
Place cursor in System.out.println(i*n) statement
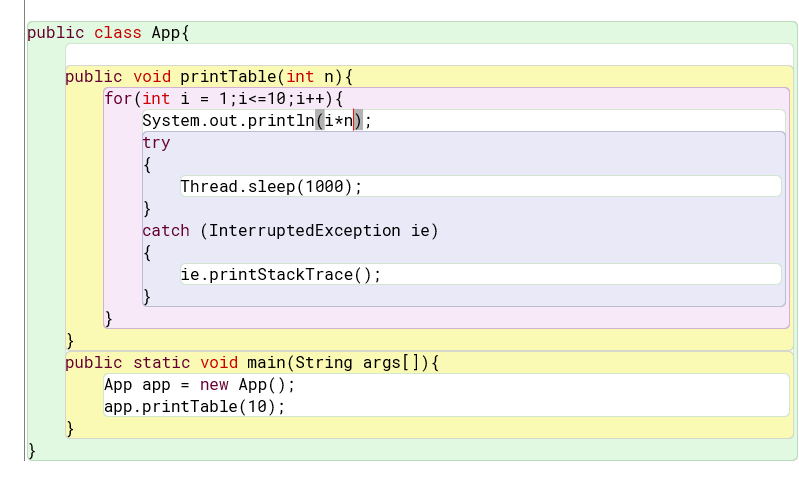[x=257, y=121]
